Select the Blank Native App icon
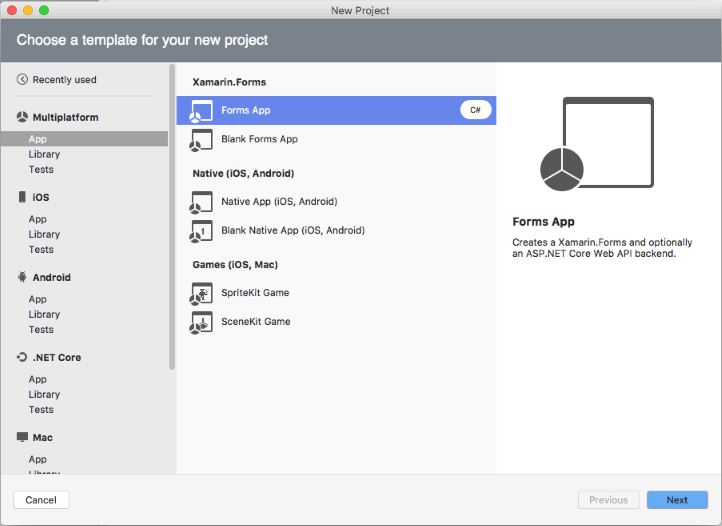The width and height of the screenshot is (722, 526). tap(201, 231)
